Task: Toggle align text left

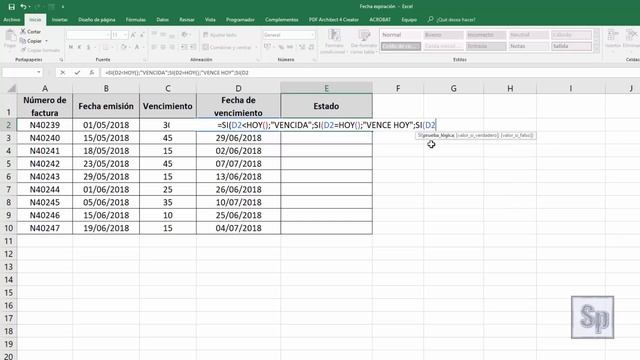Action: [154, 47]
